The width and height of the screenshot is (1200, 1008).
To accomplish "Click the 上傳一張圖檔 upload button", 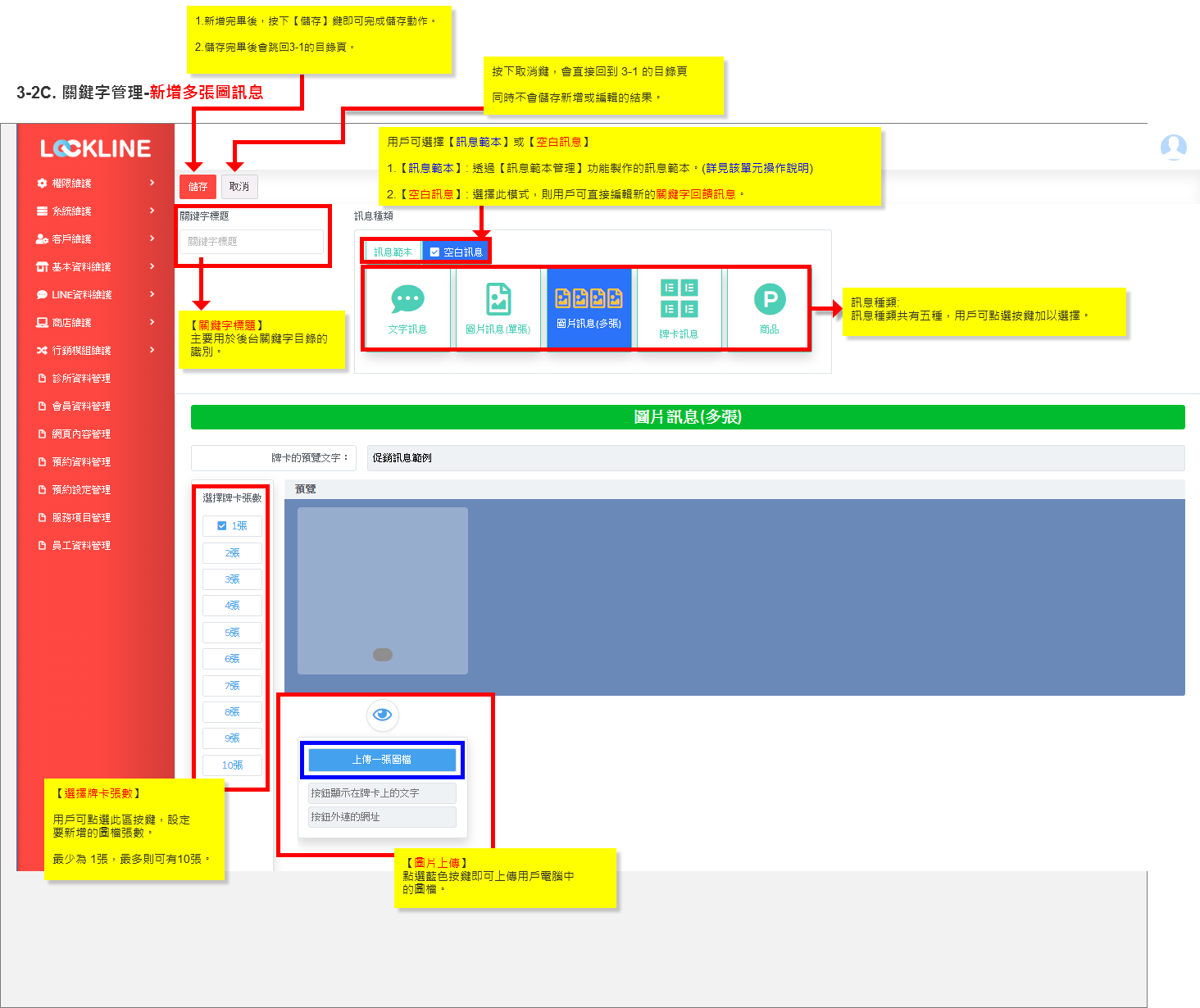I will coord(382,760).
